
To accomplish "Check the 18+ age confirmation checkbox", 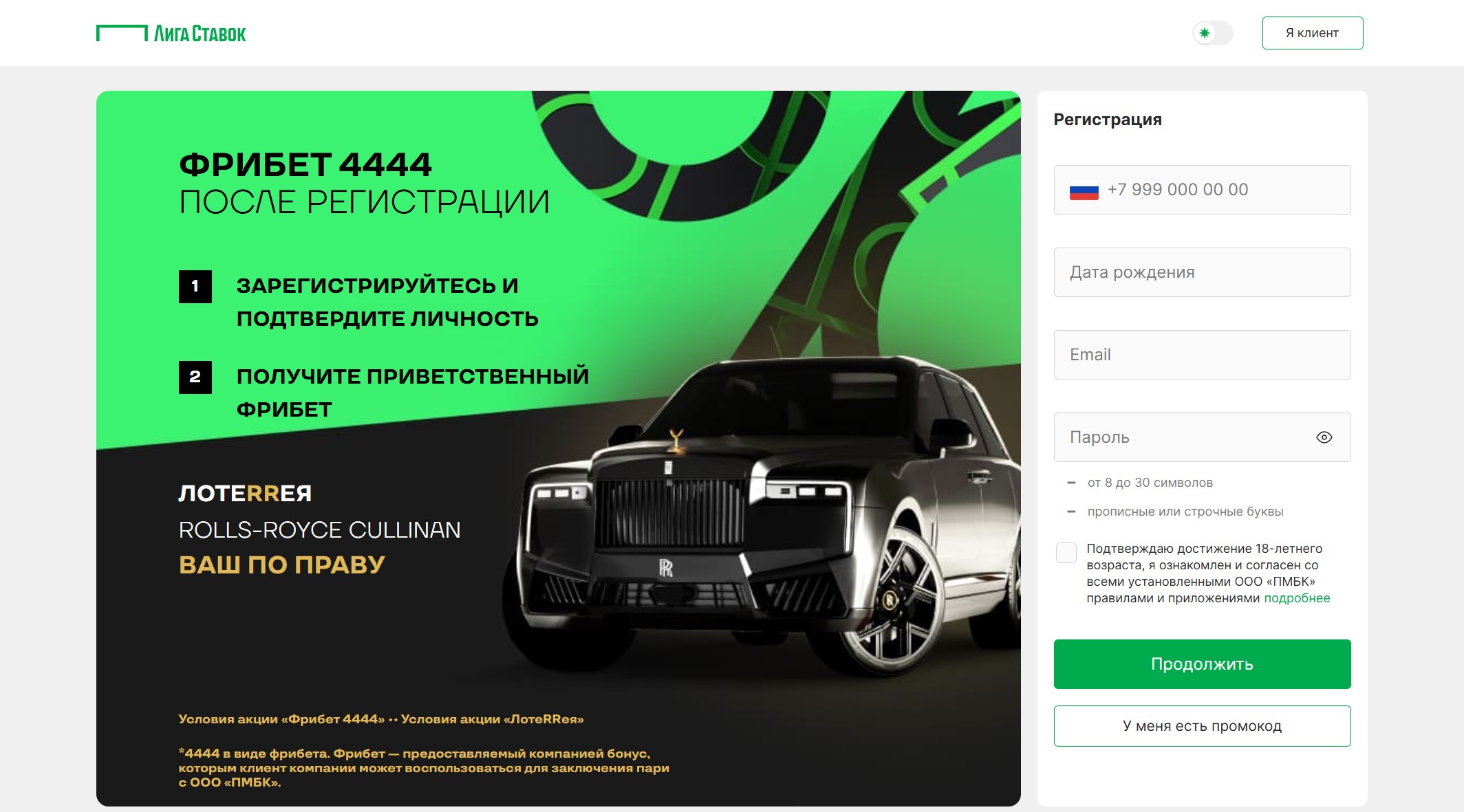I will (1066, 553).
